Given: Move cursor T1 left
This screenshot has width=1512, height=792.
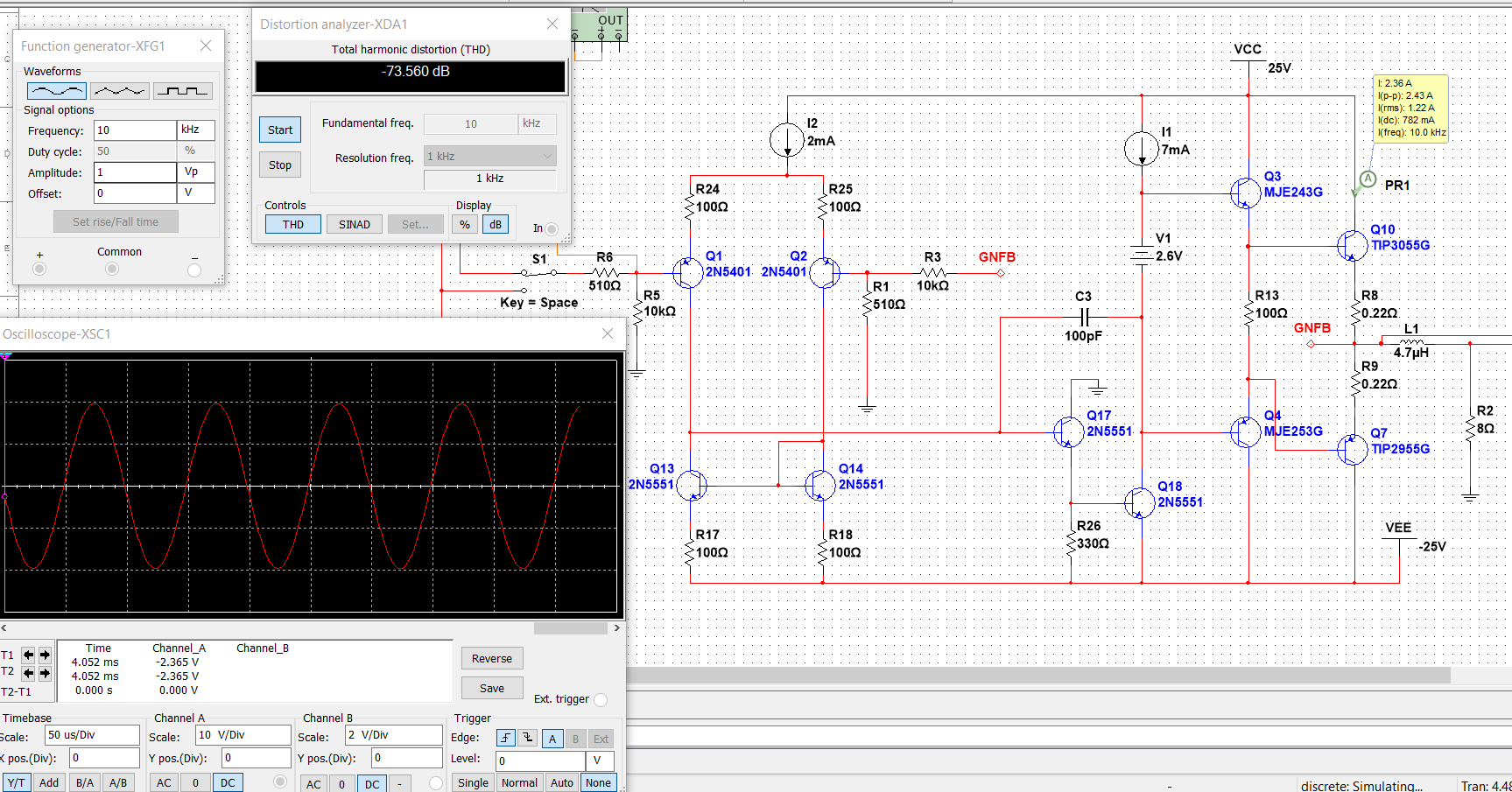Looking at the screenshot, I should [29, 655].
